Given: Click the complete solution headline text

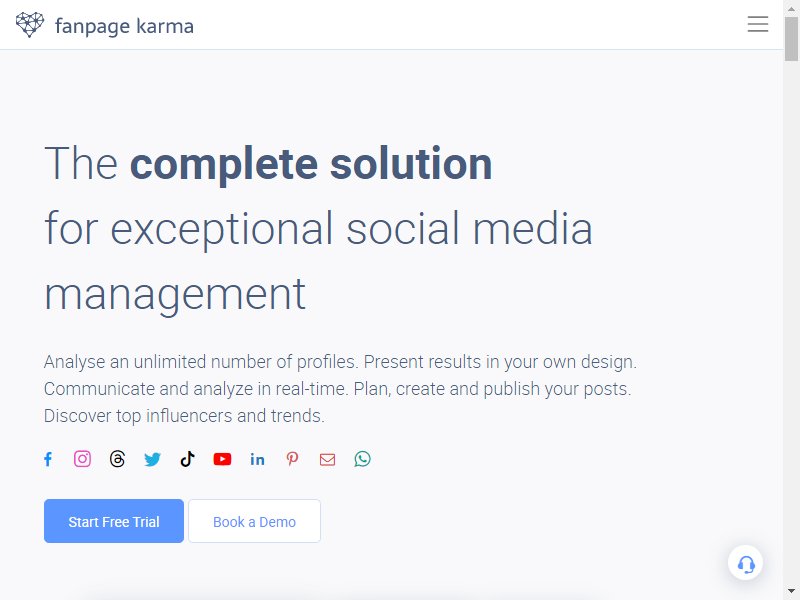Looking at the screenshot, I should click(x=311, y=164).
